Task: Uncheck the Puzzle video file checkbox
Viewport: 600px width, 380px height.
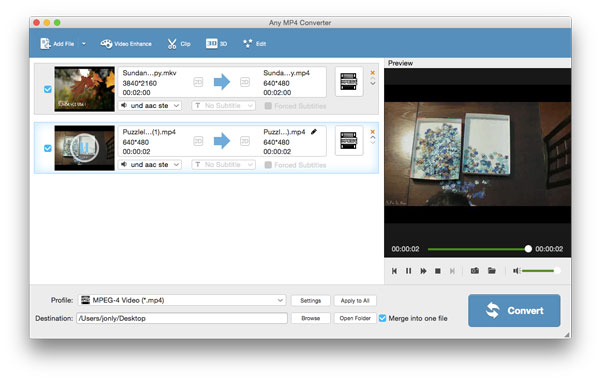Action: tap(48, 148)
